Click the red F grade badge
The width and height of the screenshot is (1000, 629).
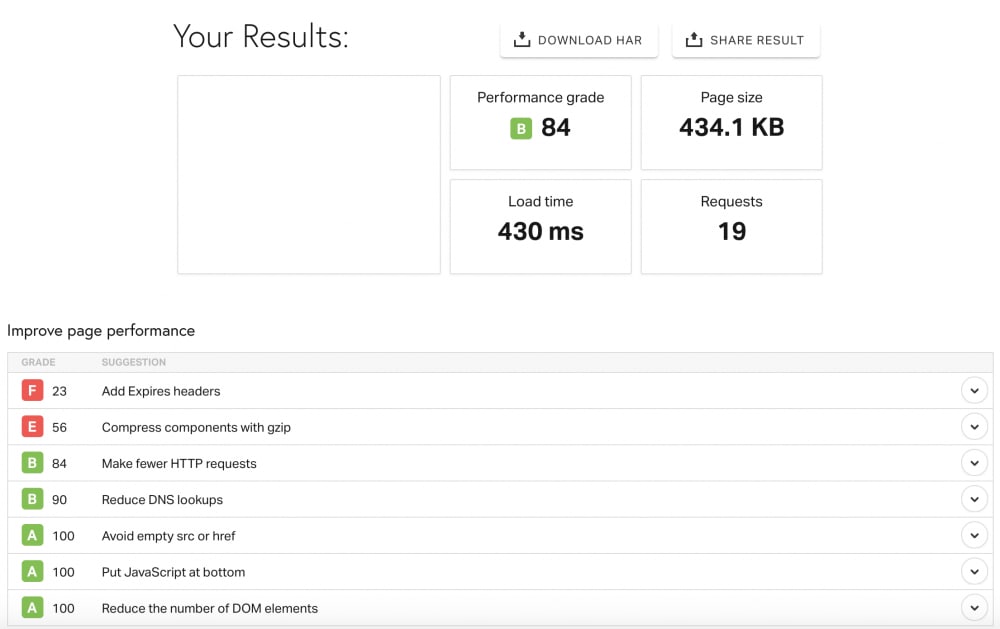click(32, 391)
